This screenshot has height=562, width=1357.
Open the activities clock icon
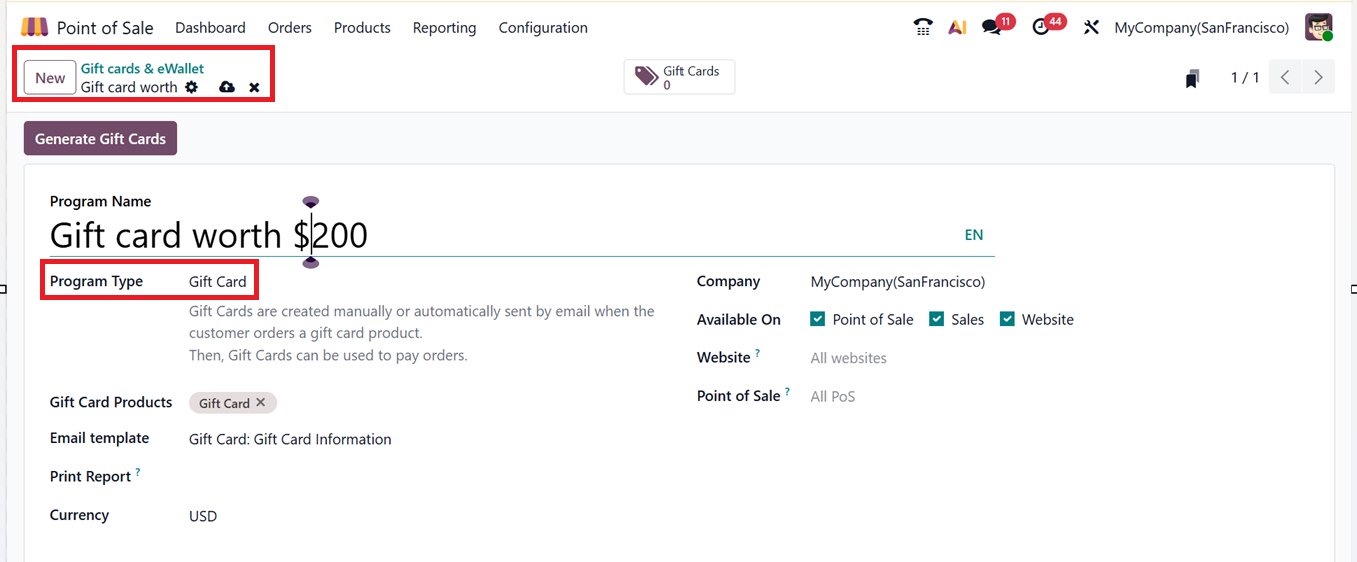coord(1042,28)
